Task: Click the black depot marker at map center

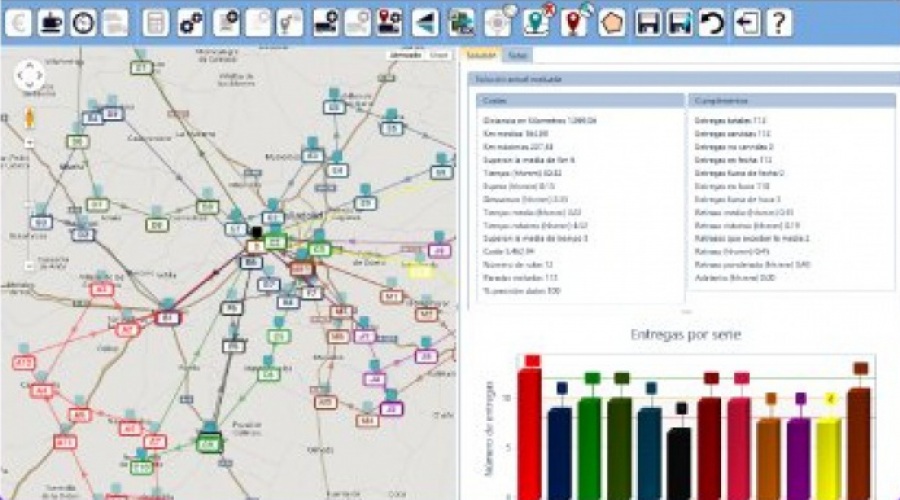Action: point(257,232)
